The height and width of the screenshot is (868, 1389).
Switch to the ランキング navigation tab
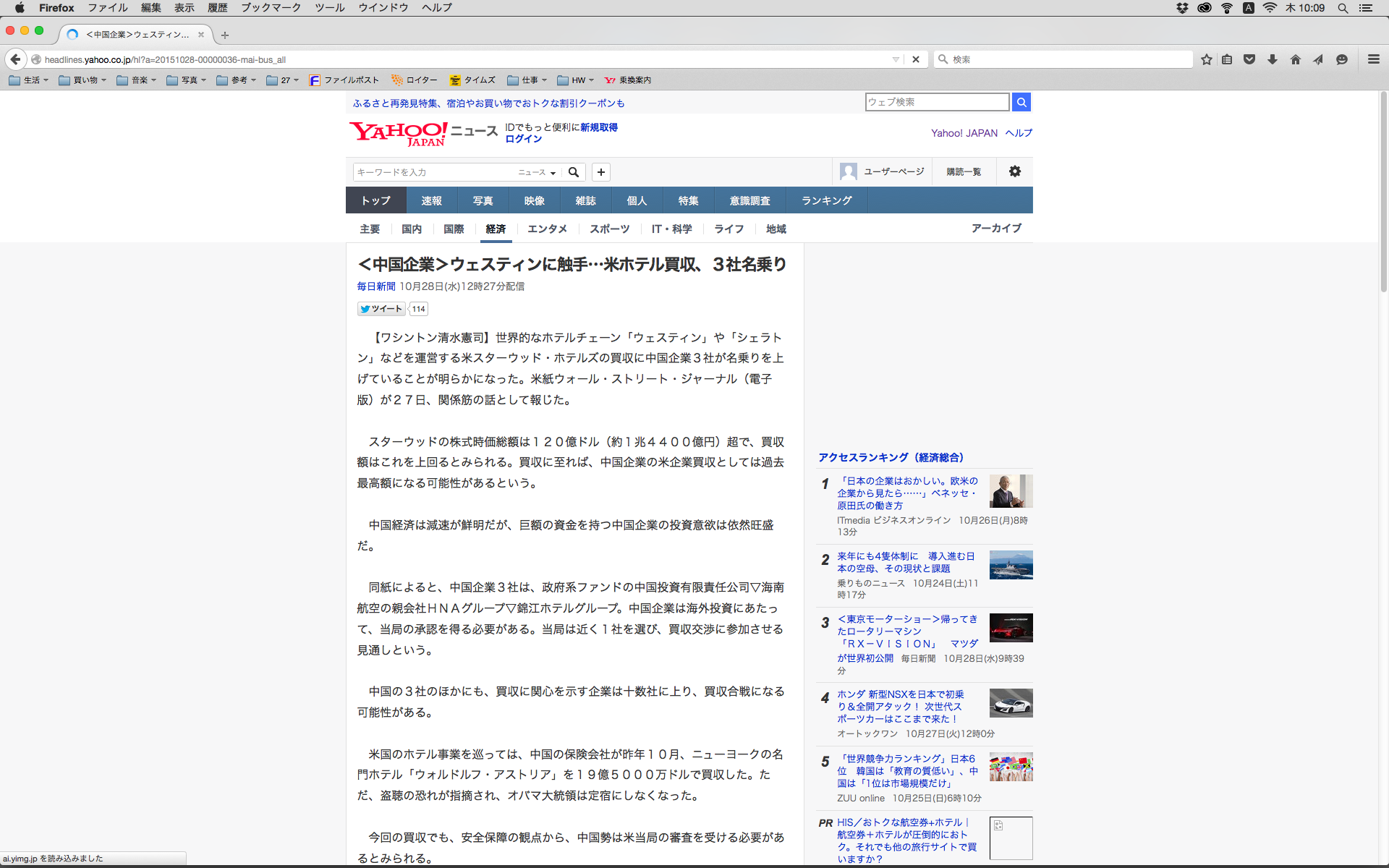pos(826,200)
